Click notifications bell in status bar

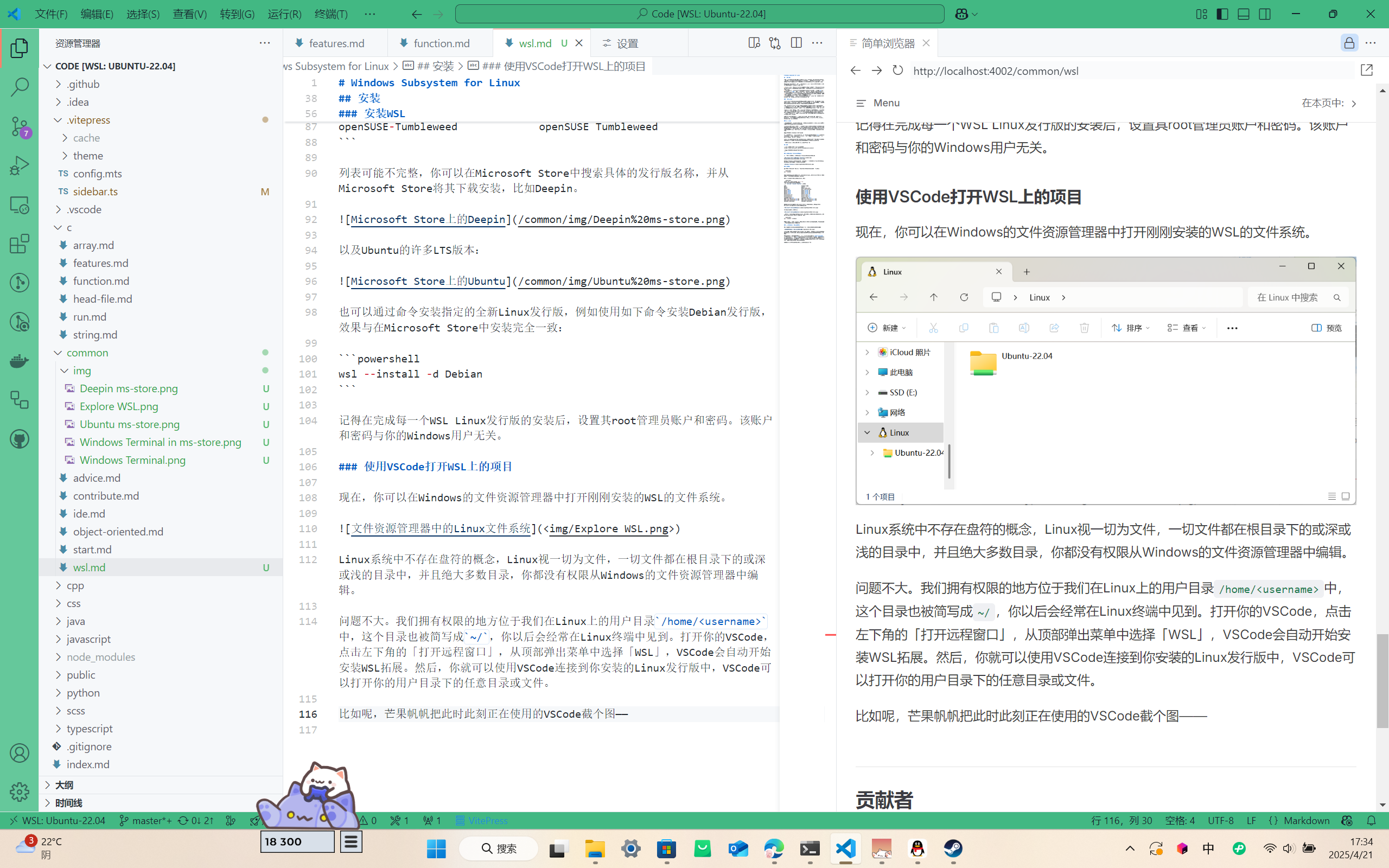(1371, 820)
